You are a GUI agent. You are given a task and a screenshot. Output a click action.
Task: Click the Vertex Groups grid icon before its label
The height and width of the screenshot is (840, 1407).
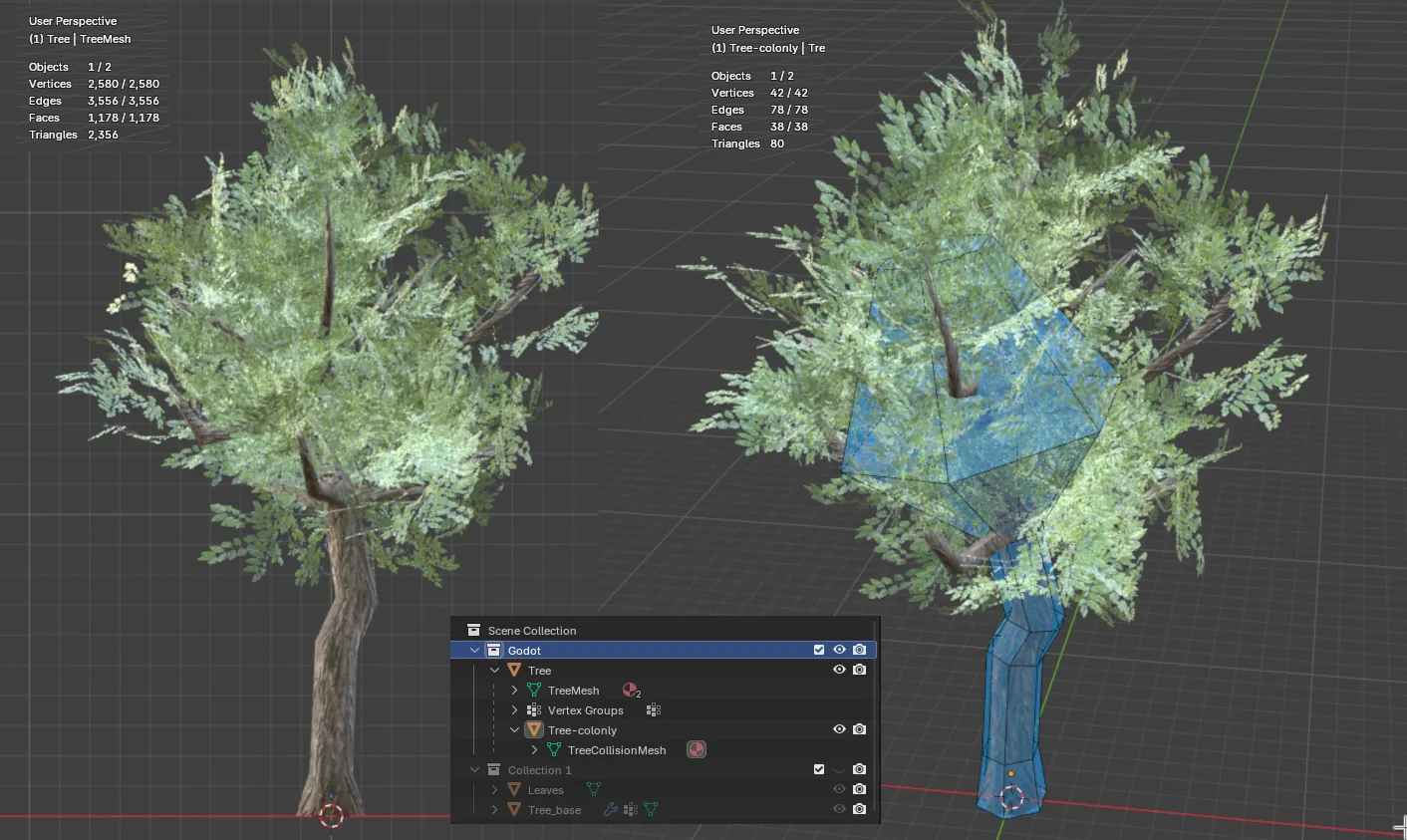point(534,709)
